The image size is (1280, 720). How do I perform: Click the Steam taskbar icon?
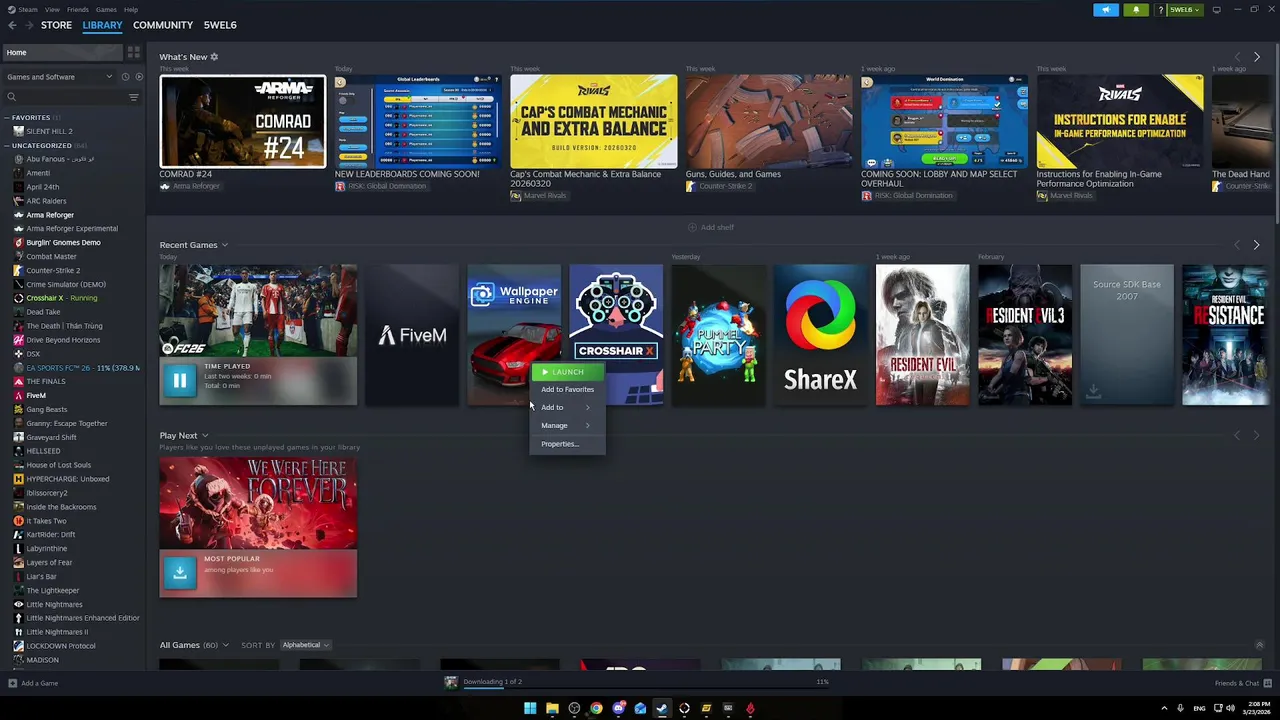(662, 708)
